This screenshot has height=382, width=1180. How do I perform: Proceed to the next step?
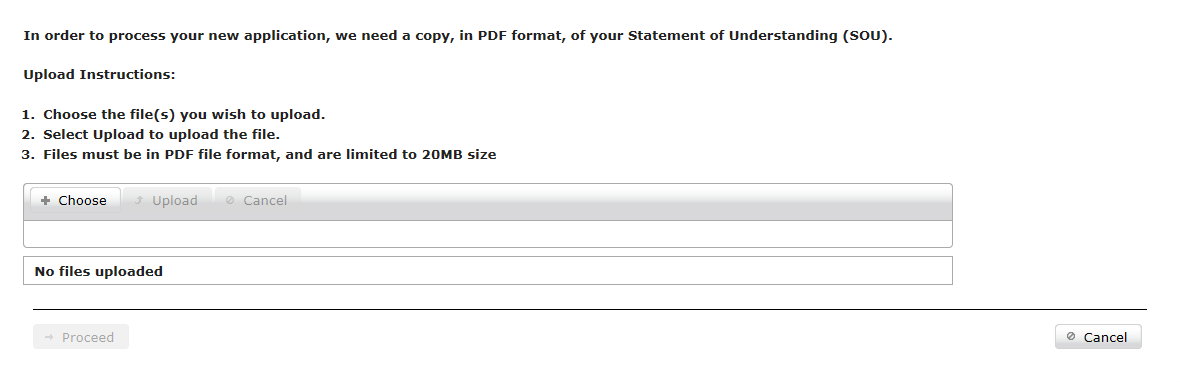(81, 337)
